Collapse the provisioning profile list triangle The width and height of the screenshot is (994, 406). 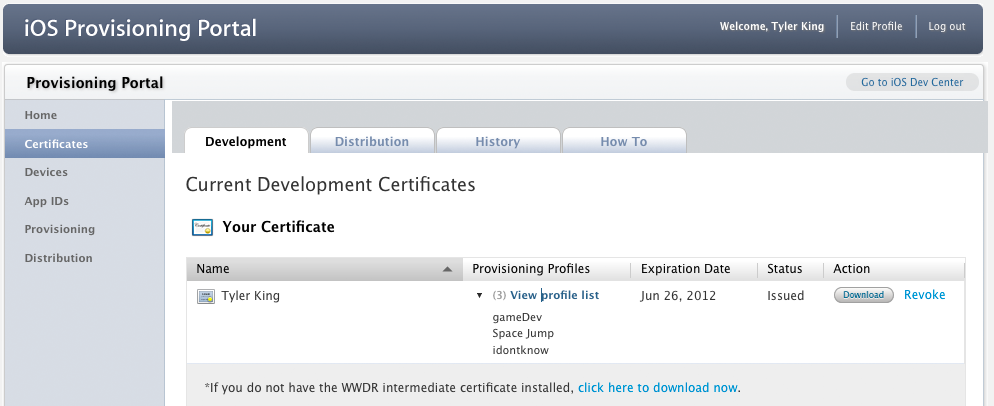tap(479, 296)
